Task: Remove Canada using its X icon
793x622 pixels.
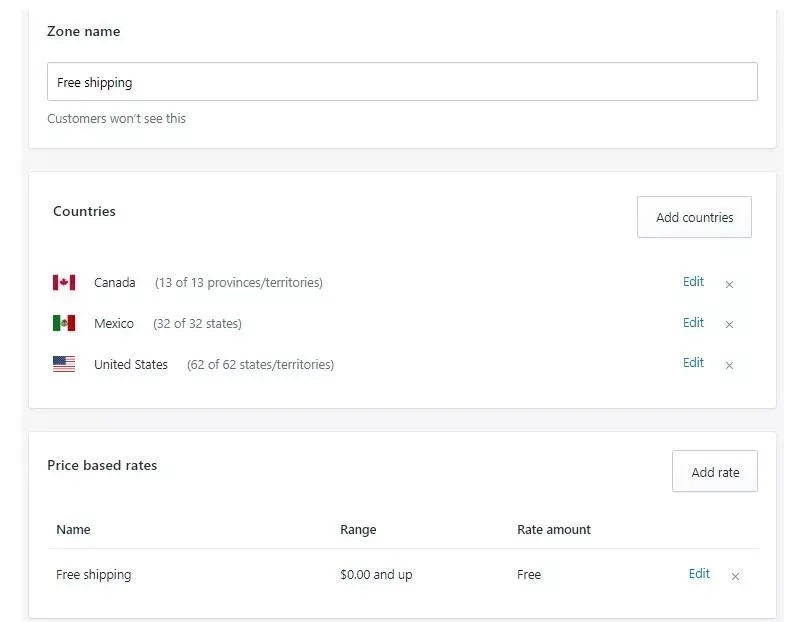Action: 729,284
